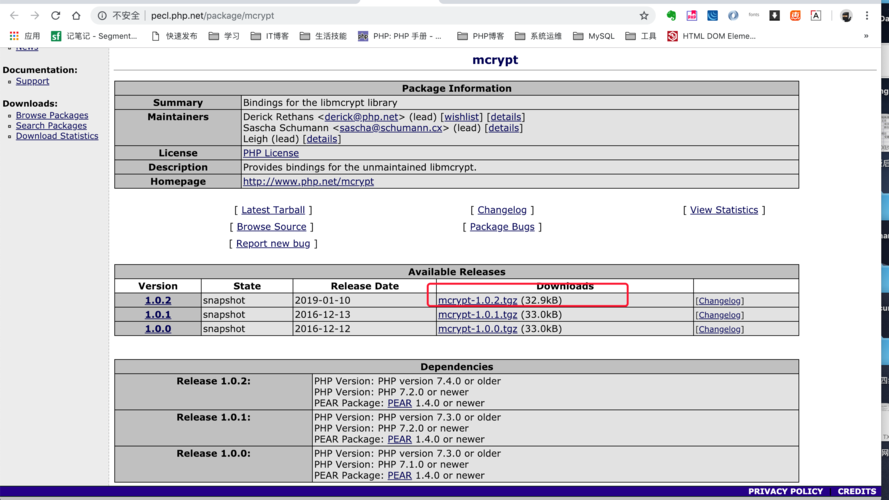The width and height of the screenshot is (889, 500).
Task: Open the 应用 apps grid shortcut
Action: pyautogui.click(x=24, y=36)
